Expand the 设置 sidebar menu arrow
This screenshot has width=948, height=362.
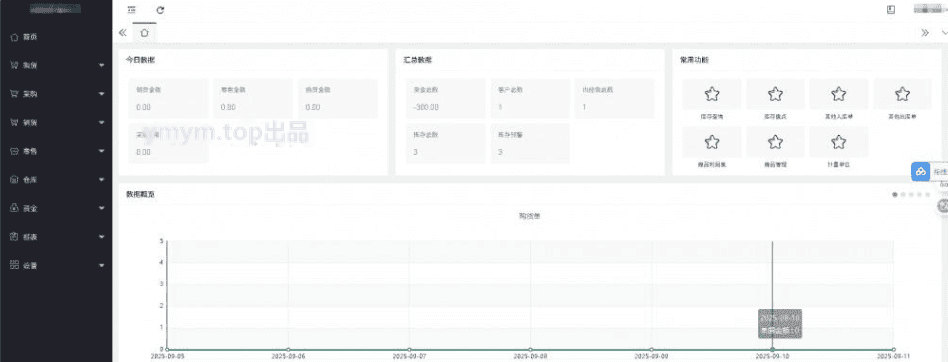(x=102, y=265)
